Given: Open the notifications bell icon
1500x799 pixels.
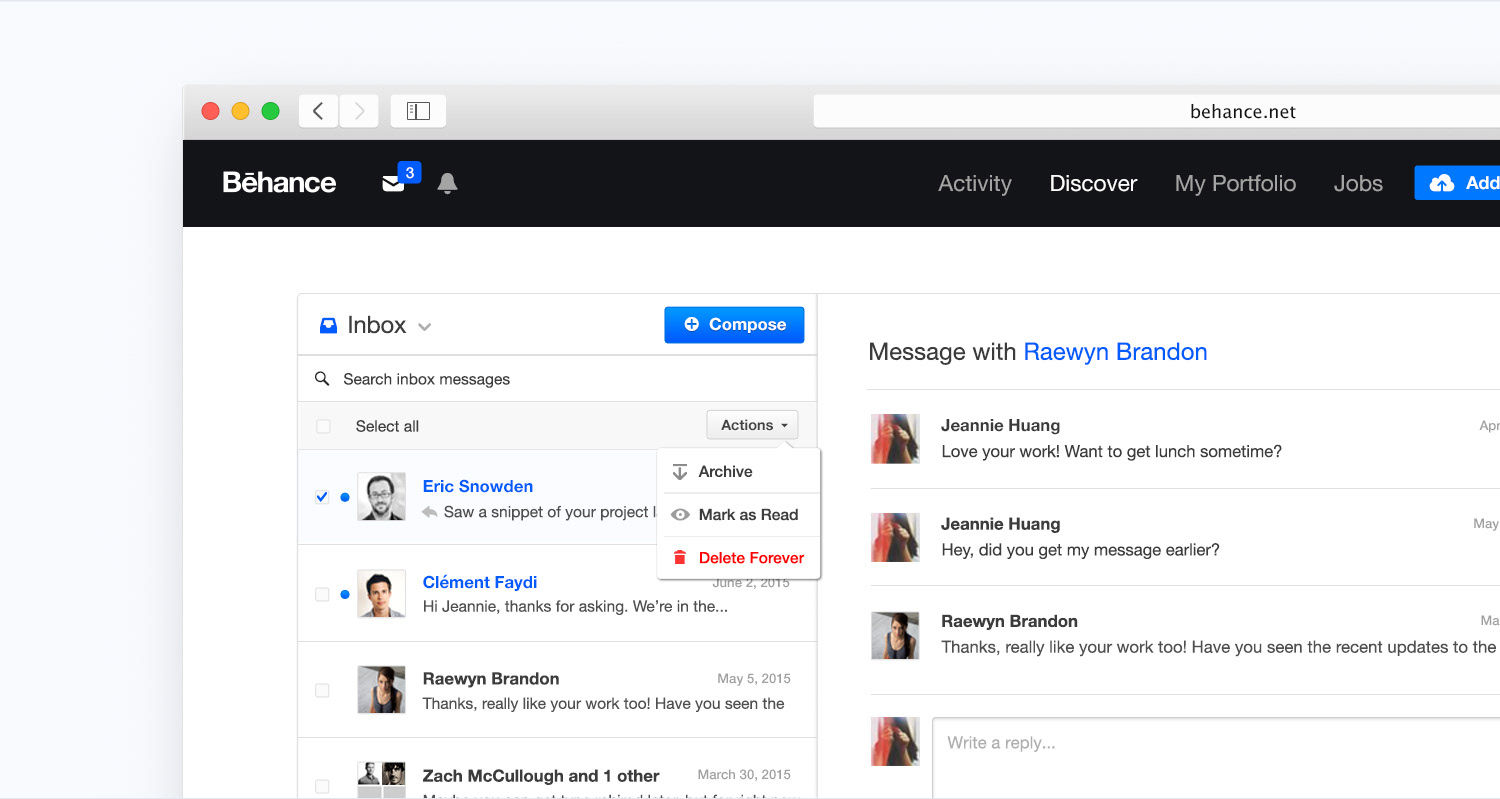Looking at the screenshot, I should (x=447, y=183).
